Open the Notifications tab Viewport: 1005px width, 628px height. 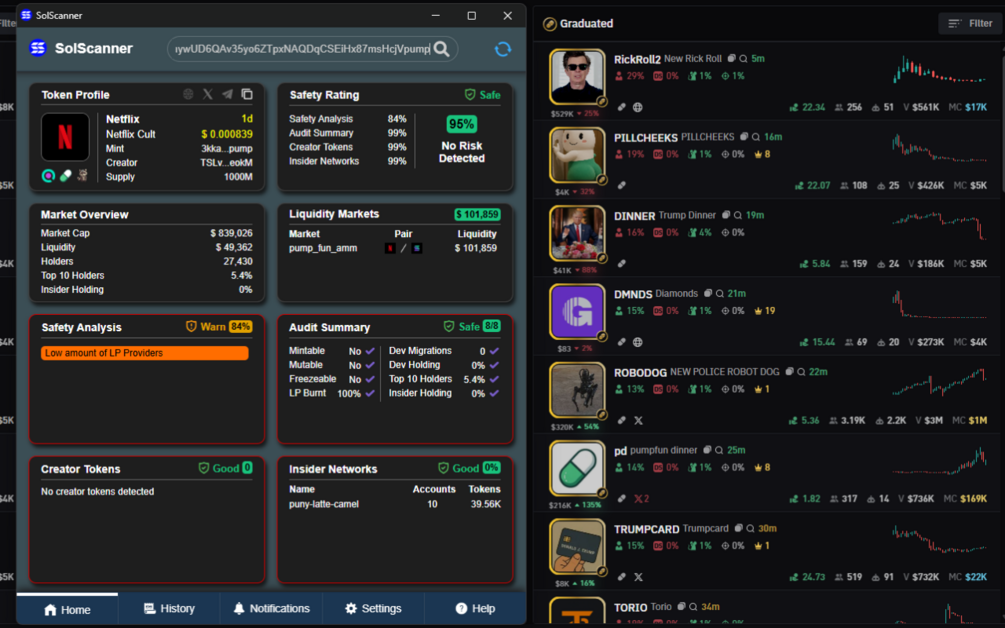pyautogui.click(x=271, y=609)
